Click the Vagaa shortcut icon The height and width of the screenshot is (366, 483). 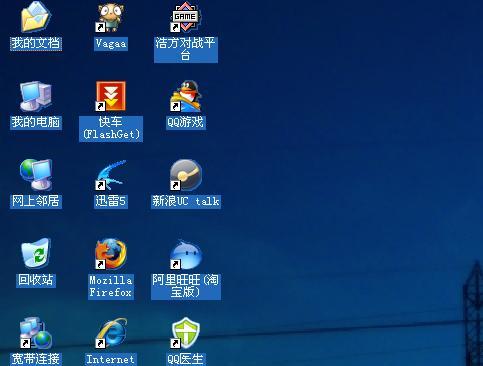tap(111, 17)
